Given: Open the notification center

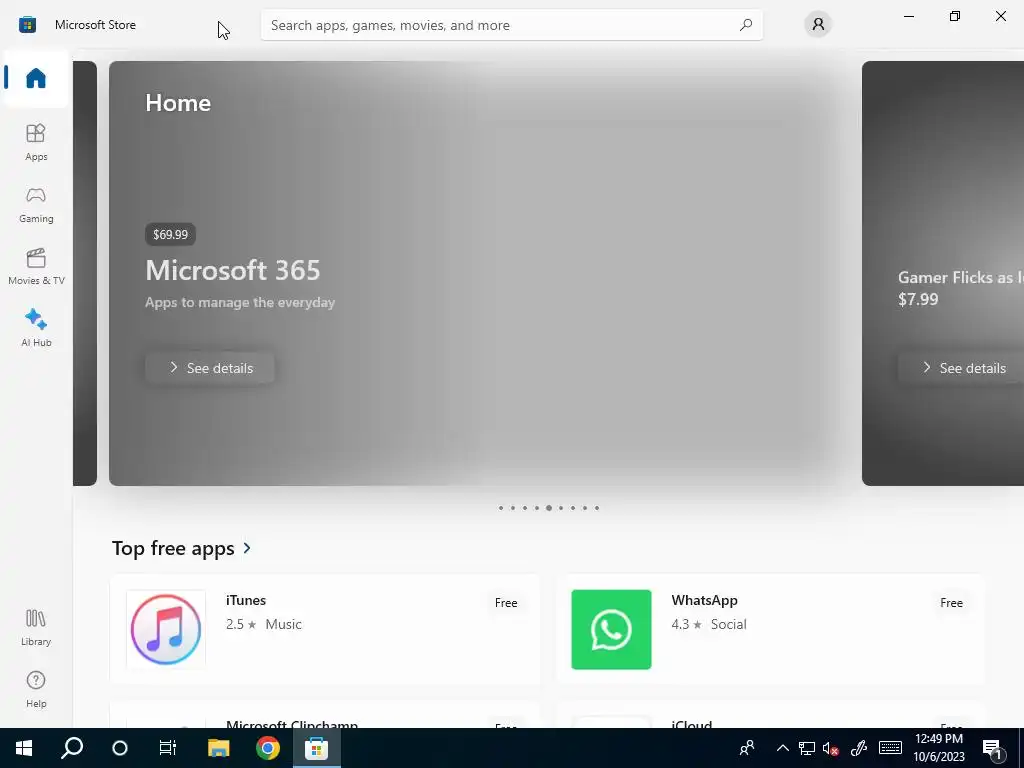Looking at the screenshot, I should [993, 749].
